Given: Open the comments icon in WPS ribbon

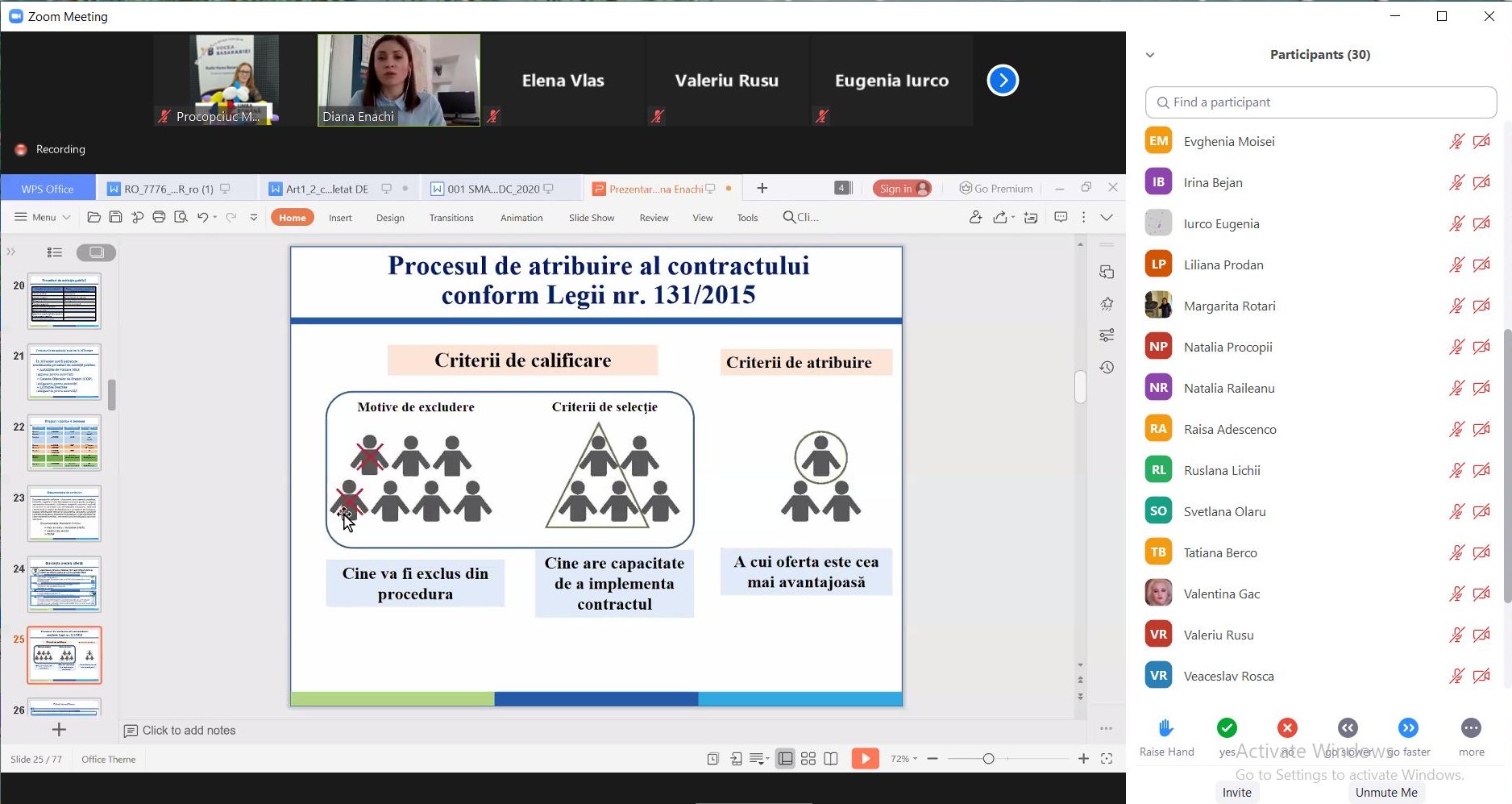Looking at the screenshot, I should coord(1061,217).
